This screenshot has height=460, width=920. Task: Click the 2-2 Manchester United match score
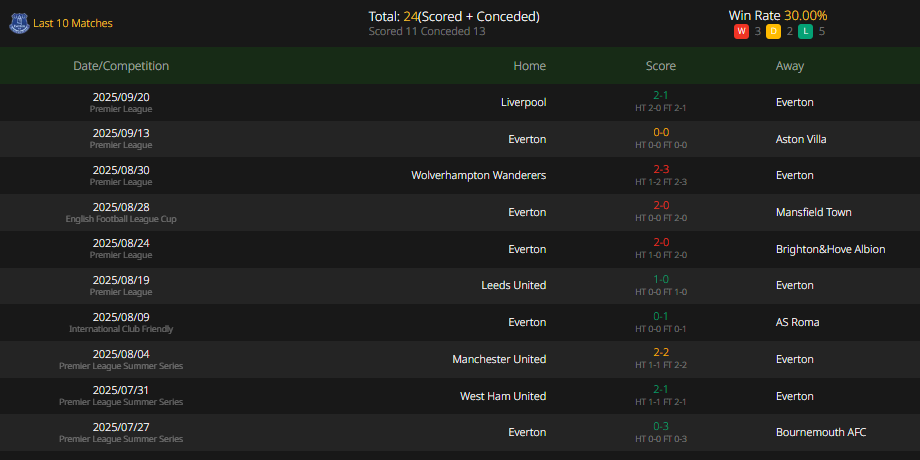point(661,353)
